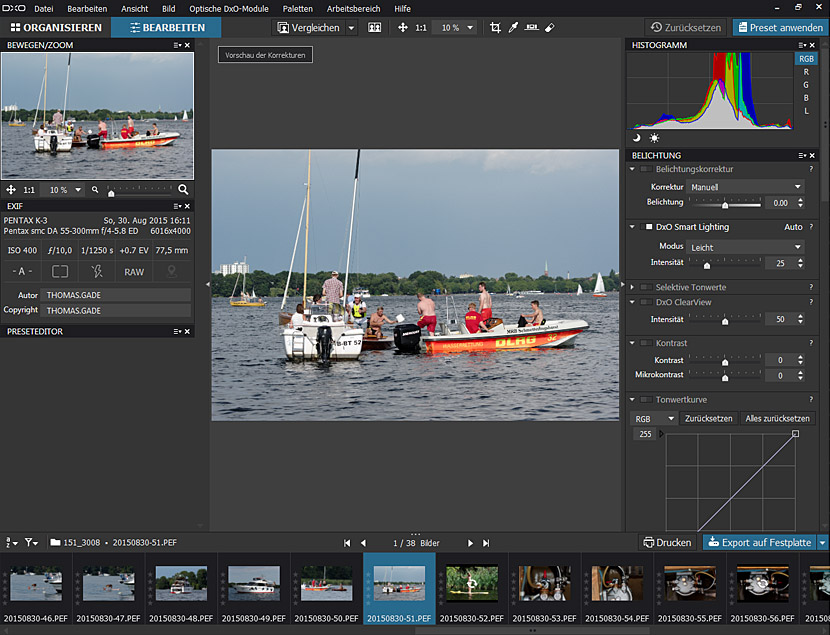This screenshot has width=830, height=635.
Task: Click the side-by-side comparison view icon
Action: coord(375,28)
